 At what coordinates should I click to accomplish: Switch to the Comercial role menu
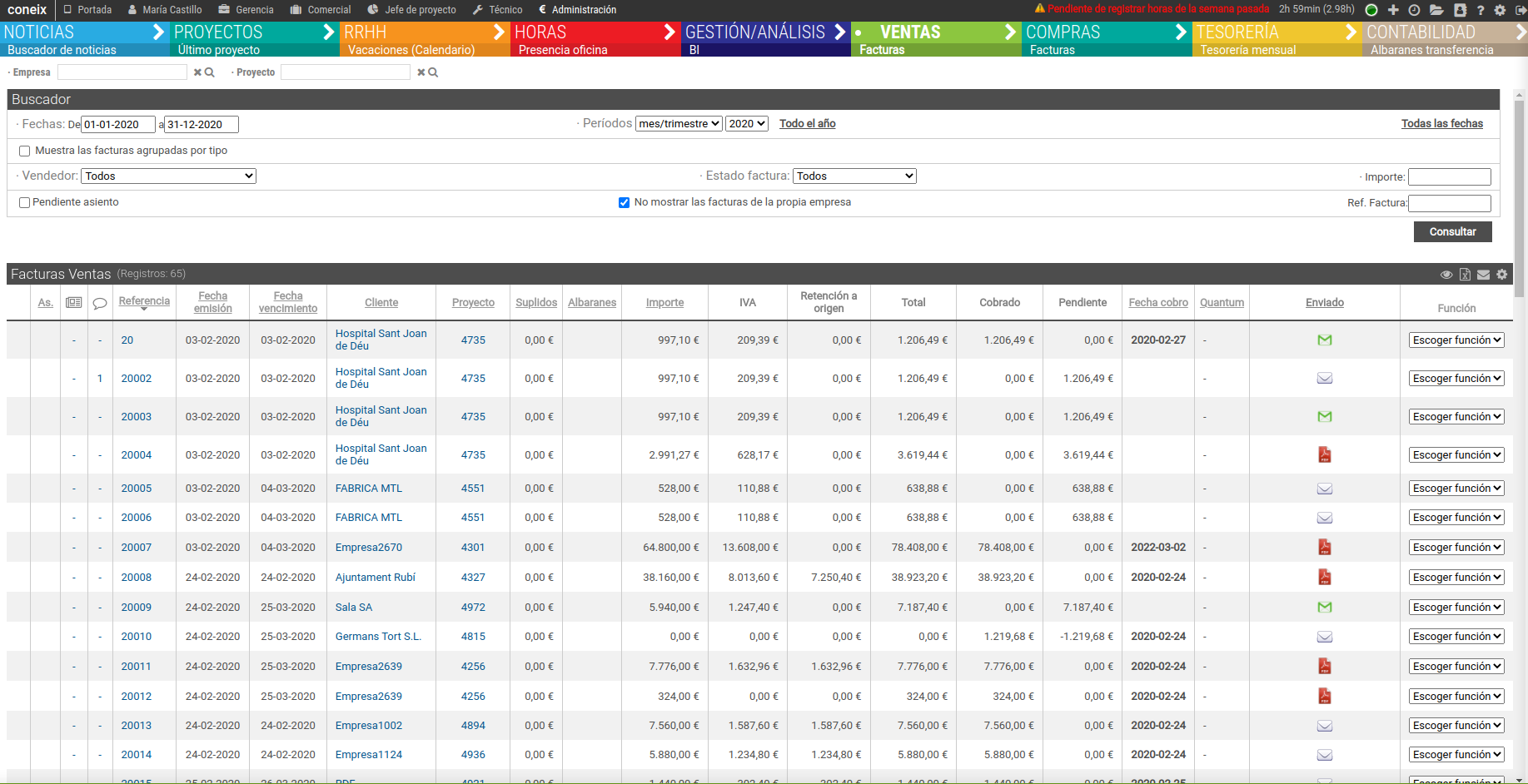click(321, 10)
